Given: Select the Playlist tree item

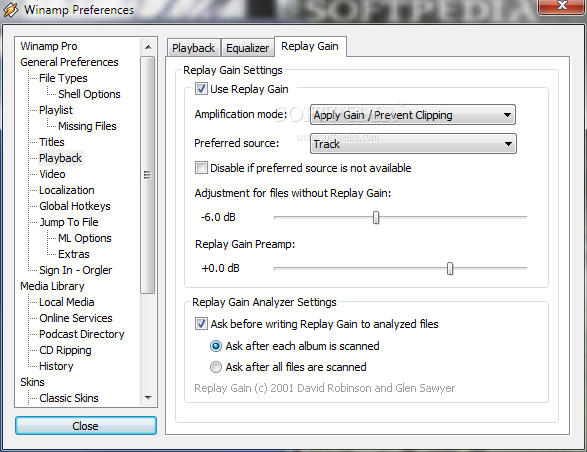Looking at the screenshot, I should [x=56, y=110].
